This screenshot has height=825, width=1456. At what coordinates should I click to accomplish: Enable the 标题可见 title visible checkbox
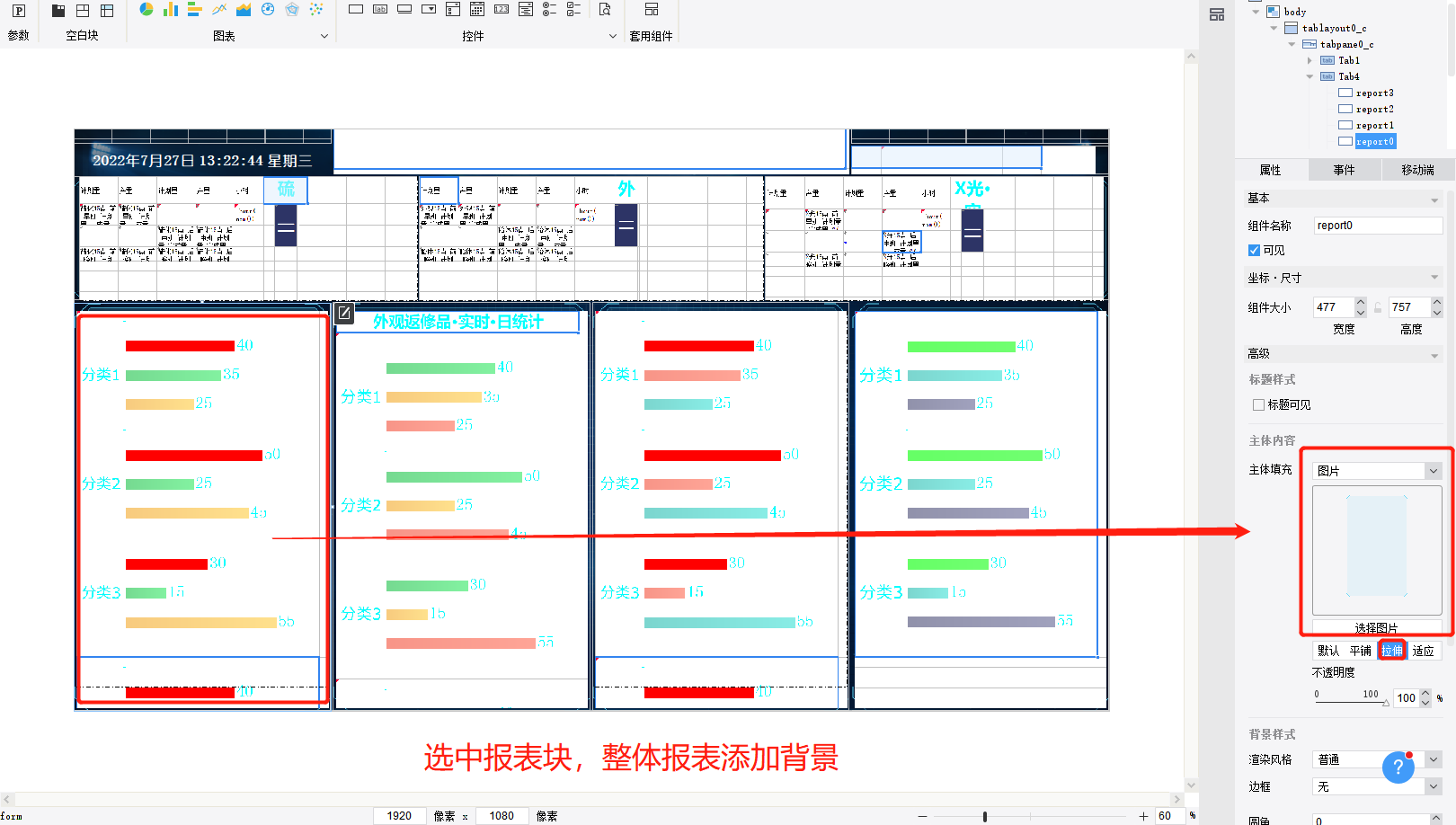click(1258, 405)
